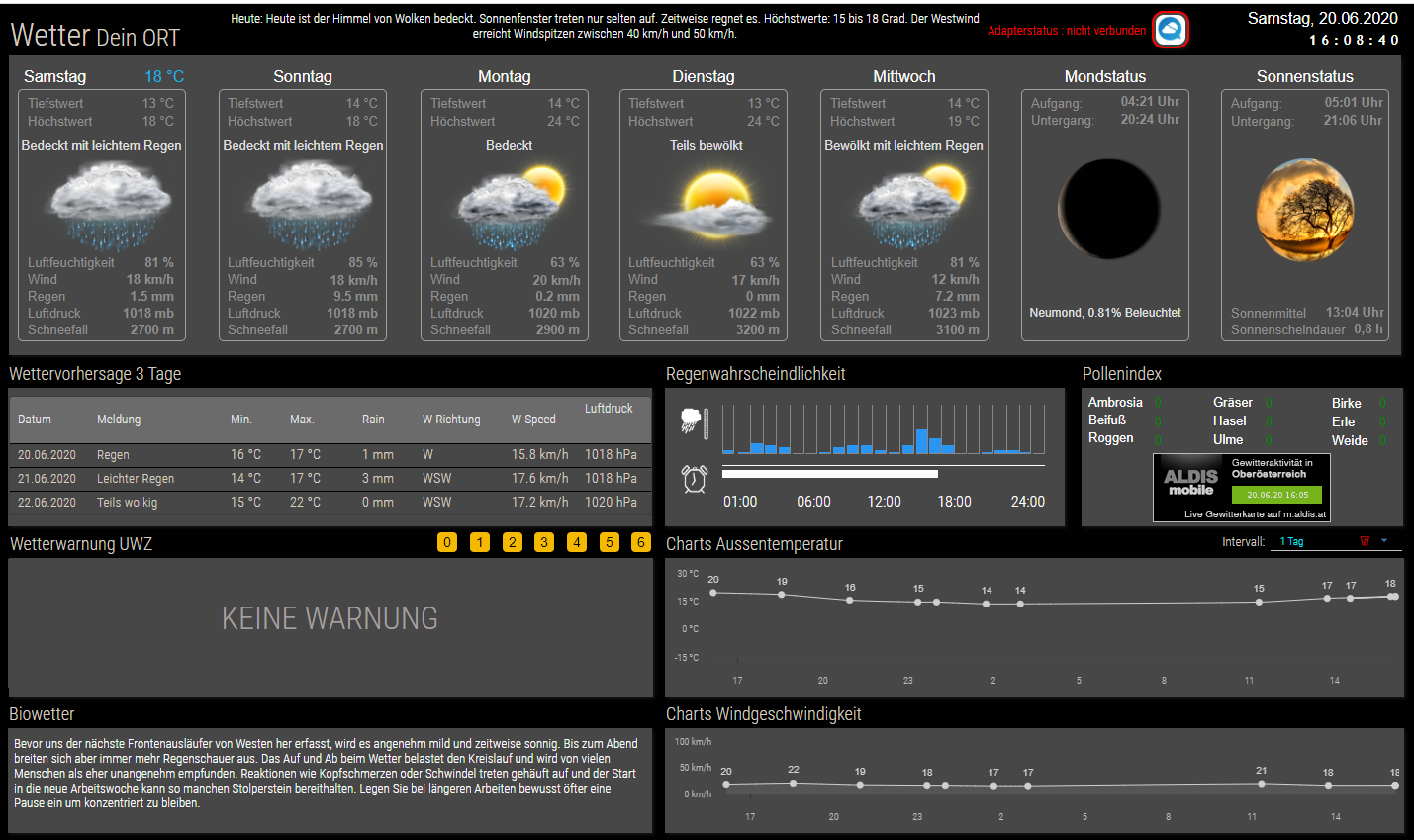This screenshot has width=1414, height=840.
Task: Click the alarm clock icon
Action: tap(695, 479)
